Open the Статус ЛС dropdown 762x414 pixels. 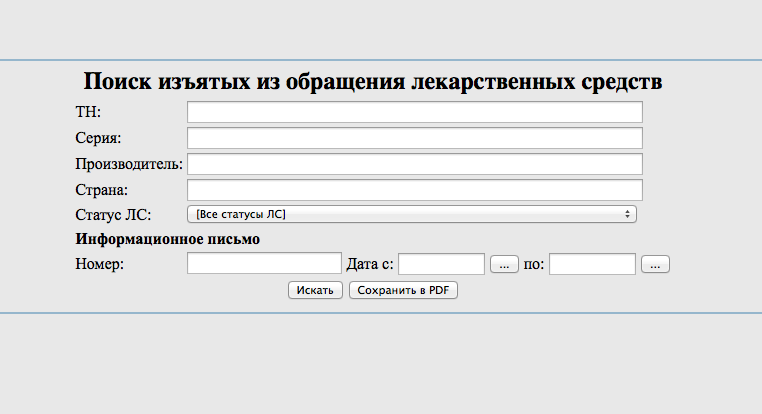(x=412, y=214)
